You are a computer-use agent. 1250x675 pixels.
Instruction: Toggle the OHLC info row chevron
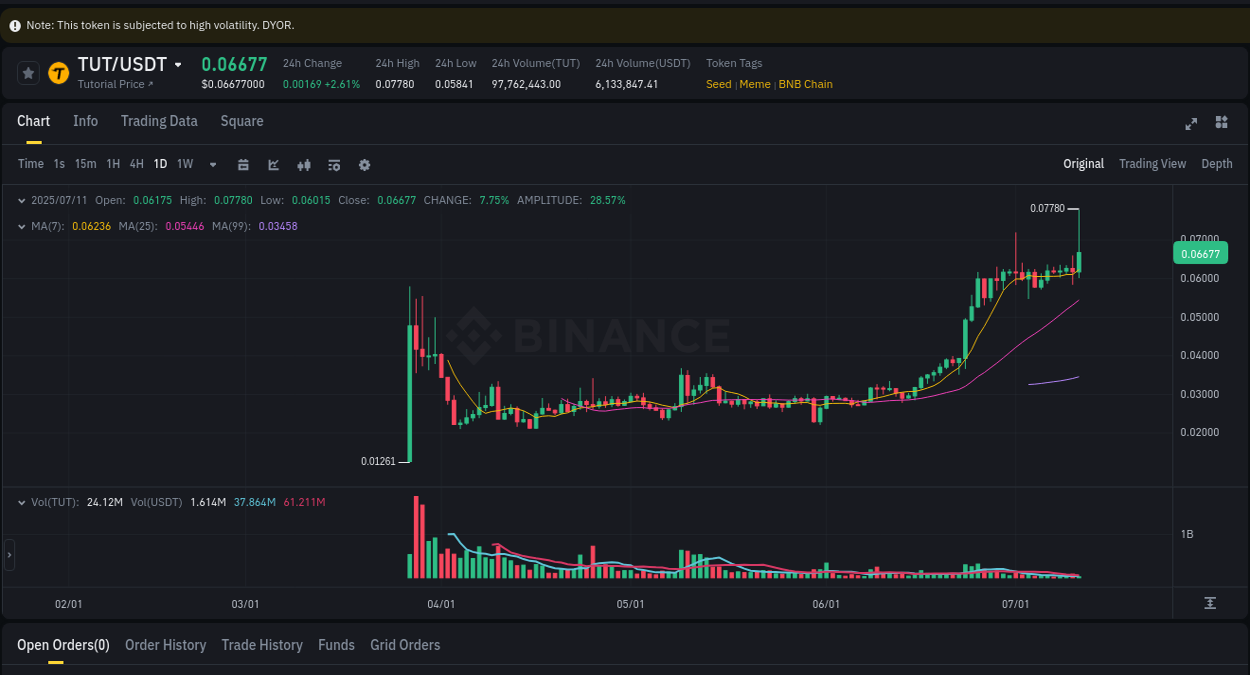22,200
